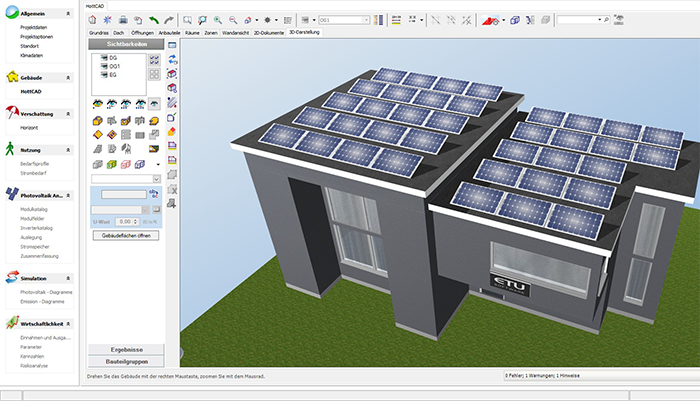Collapse the Allgemein section in the sidebar
700x401 pixels.
click(x=69, y=16)
